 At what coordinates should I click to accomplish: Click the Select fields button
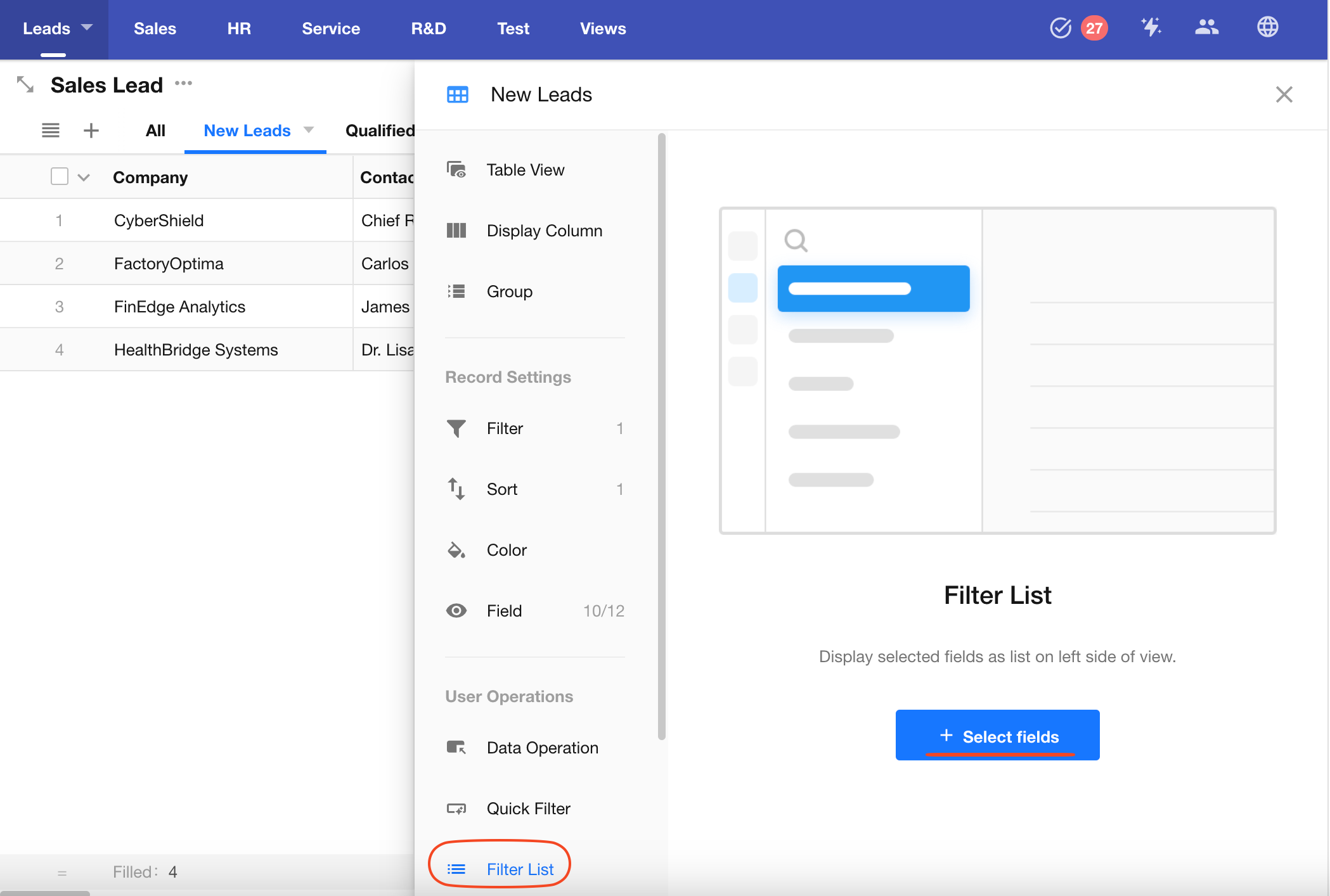coord(997,736)
